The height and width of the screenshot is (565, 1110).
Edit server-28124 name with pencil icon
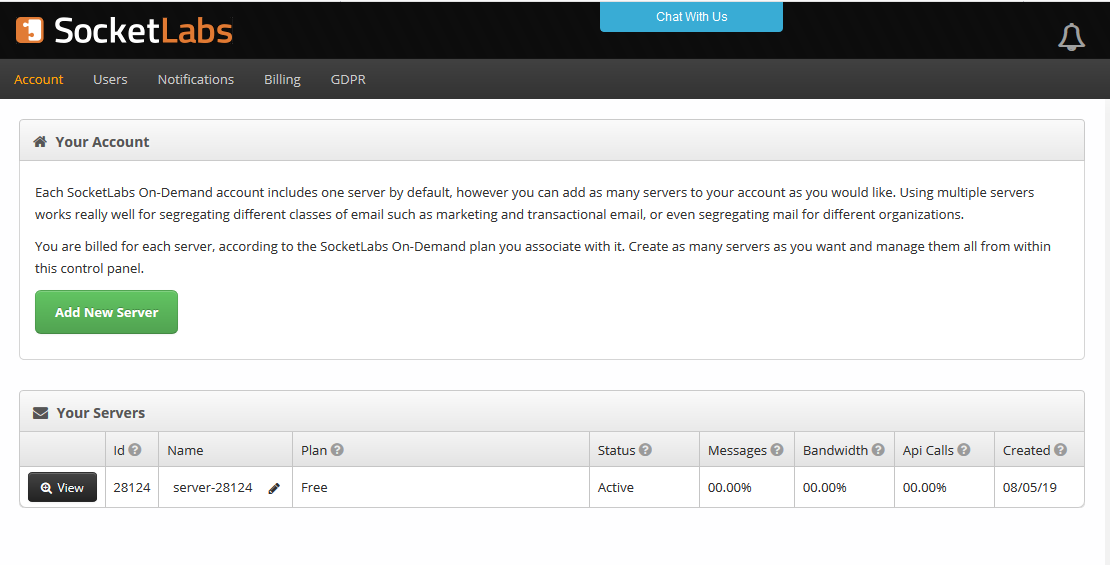274,488
